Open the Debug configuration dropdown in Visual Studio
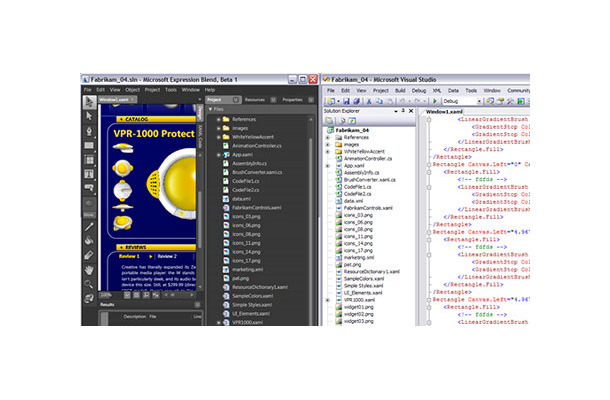The width and height of the screenshot is (610, 400). click(479, 101)
